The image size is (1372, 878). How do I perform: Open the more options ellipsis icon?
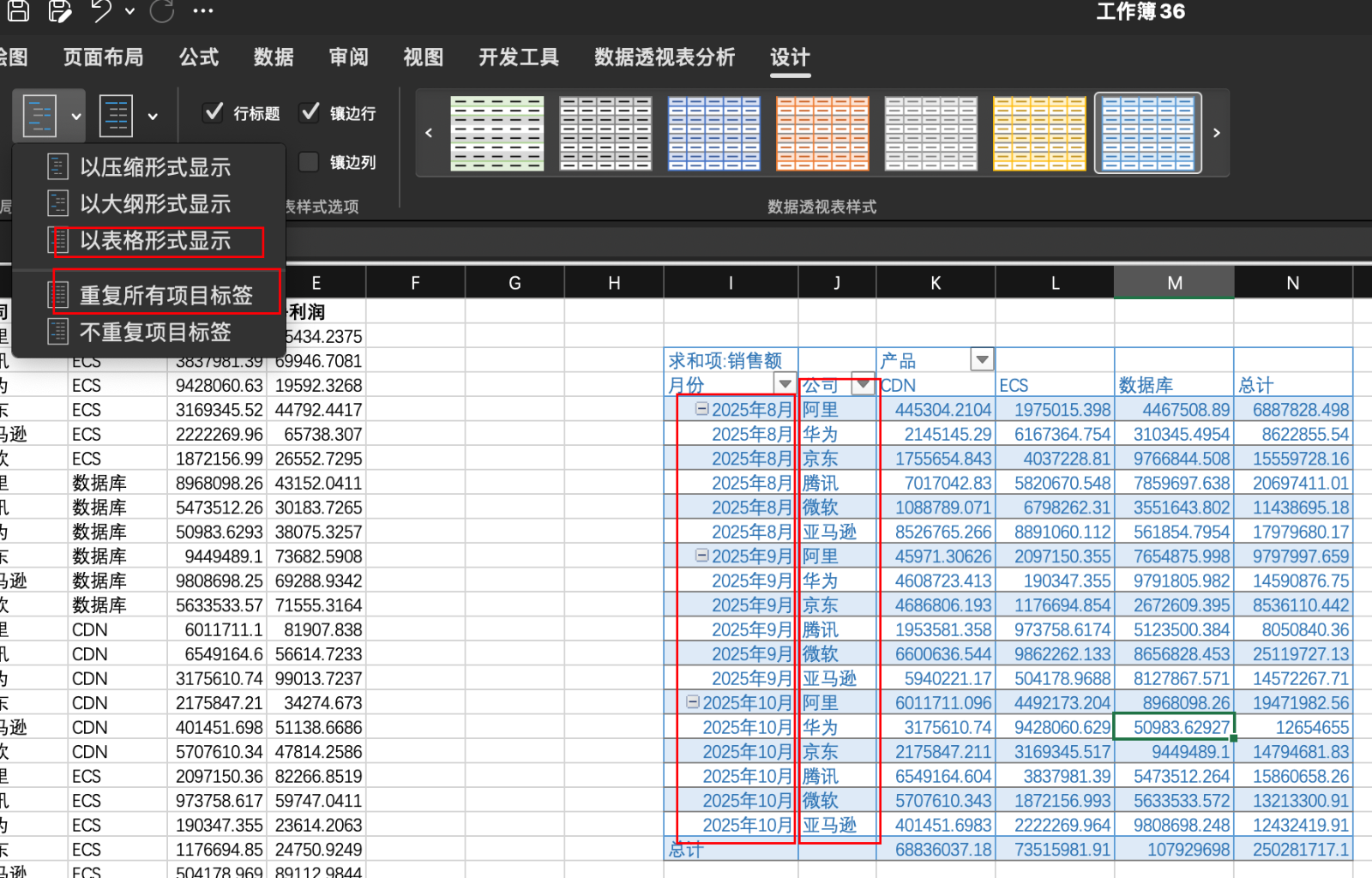(202, 11)
